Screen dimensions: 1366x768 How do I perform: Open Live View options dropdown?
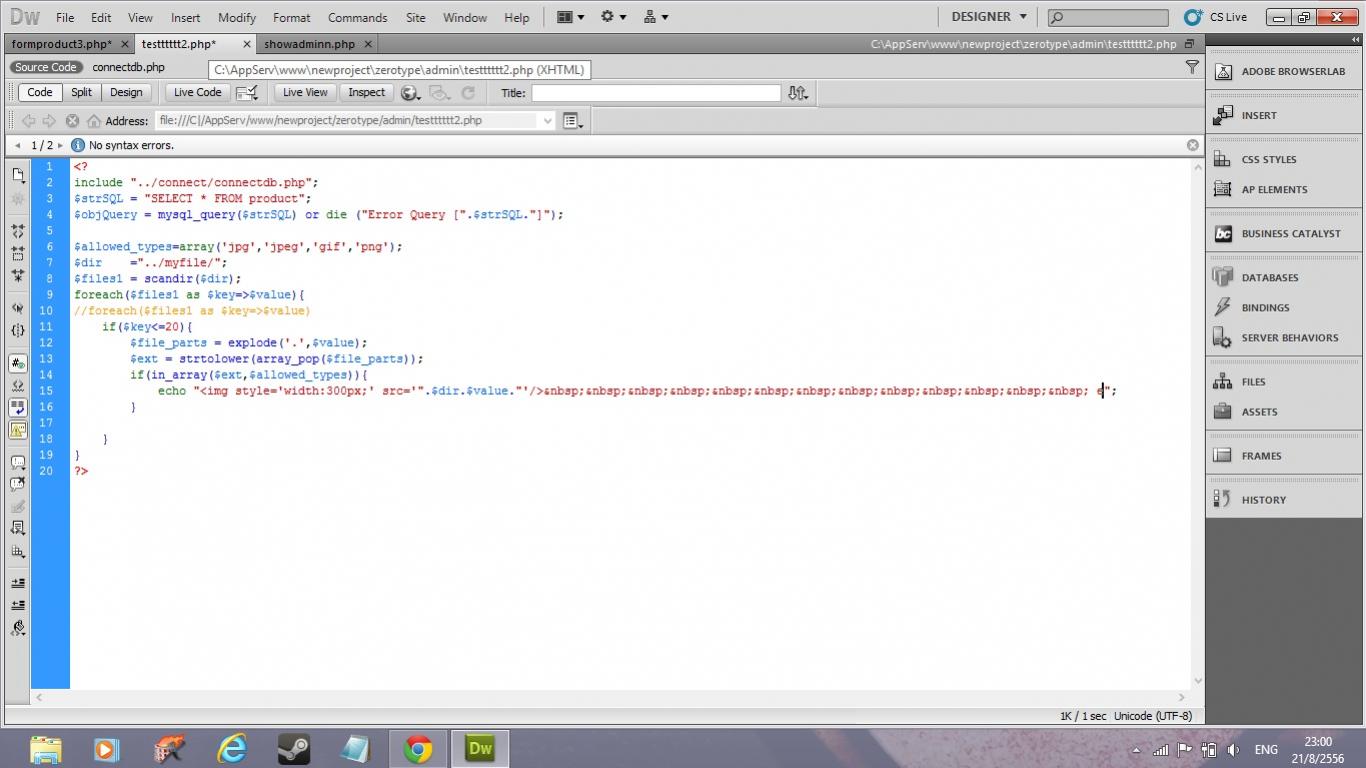coord(572,121)
